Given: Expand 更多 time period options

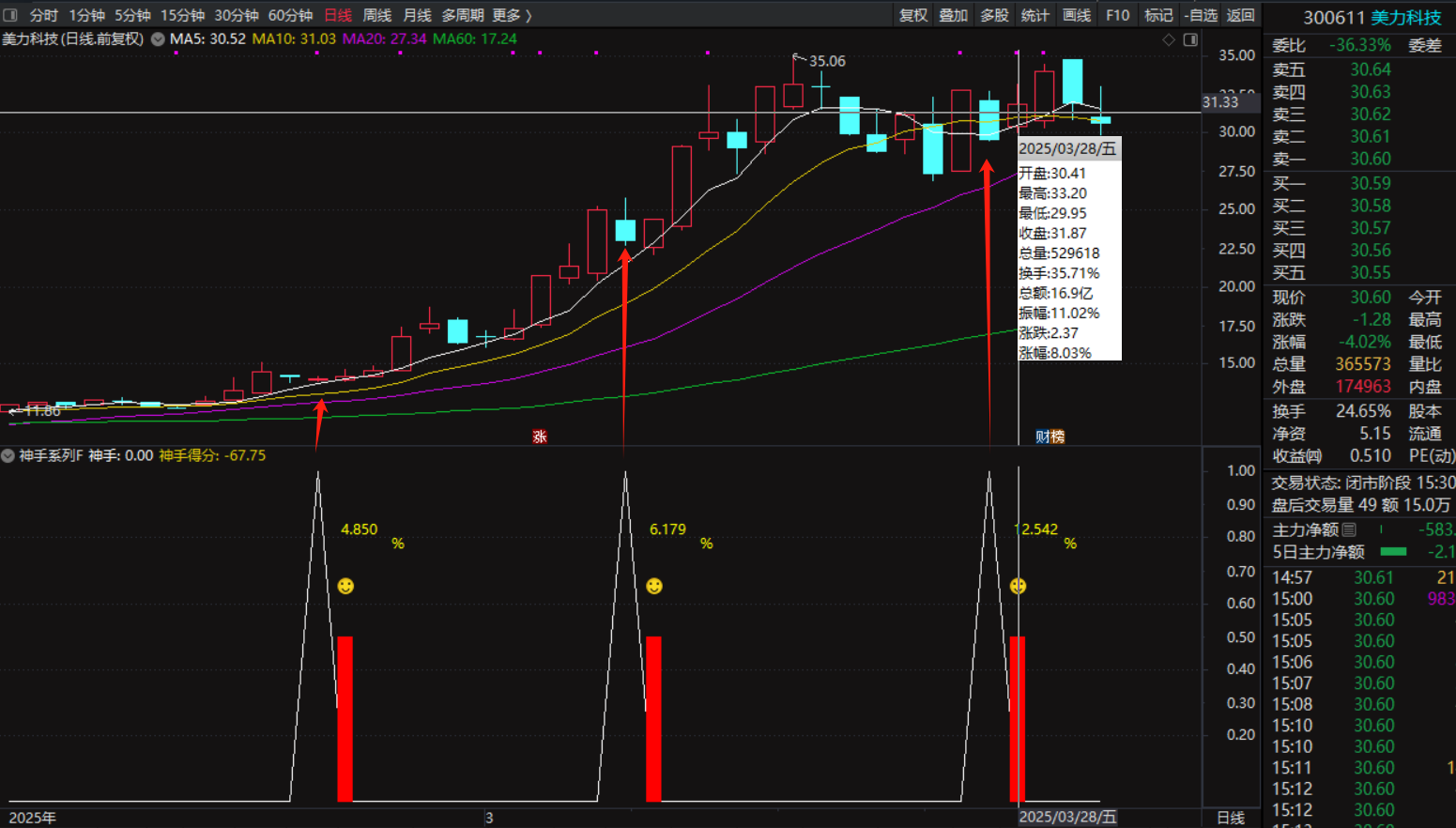Looking at the screenshot, I should pos(512,15).
